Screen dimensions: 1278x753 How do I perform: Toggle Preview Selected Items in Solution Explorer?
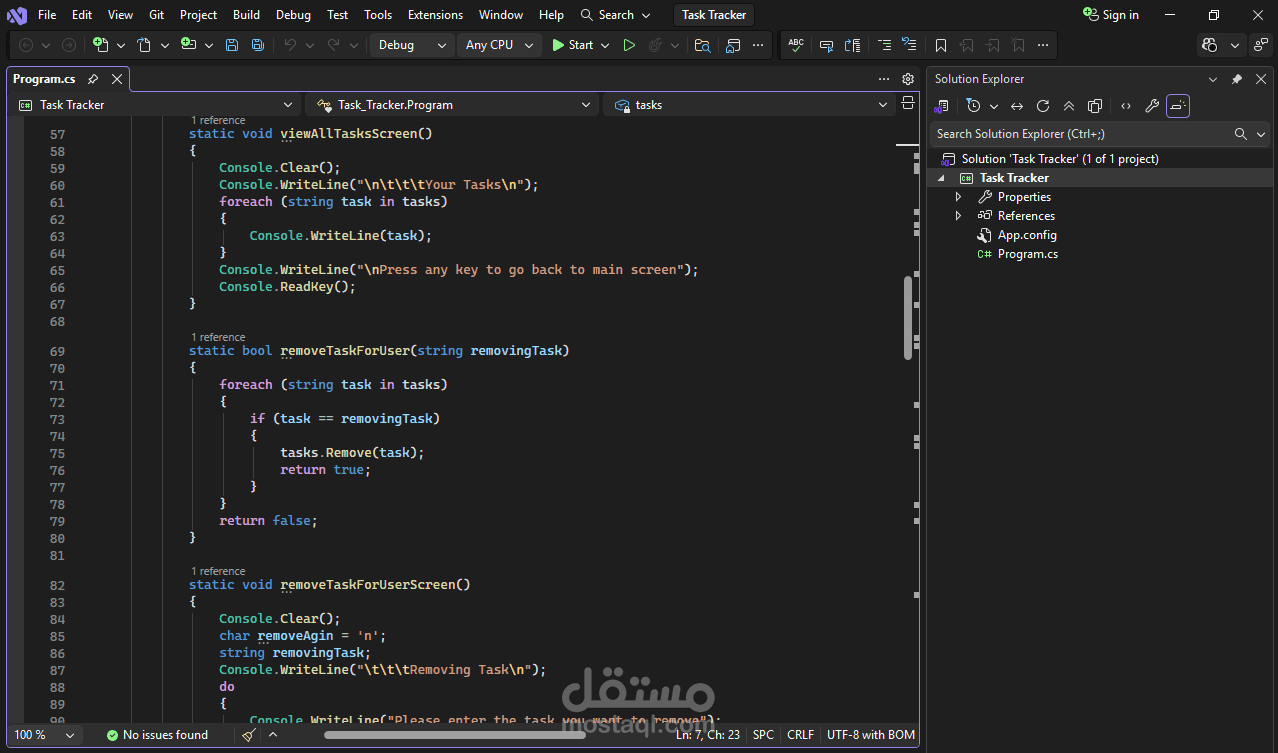[1178, 106]
